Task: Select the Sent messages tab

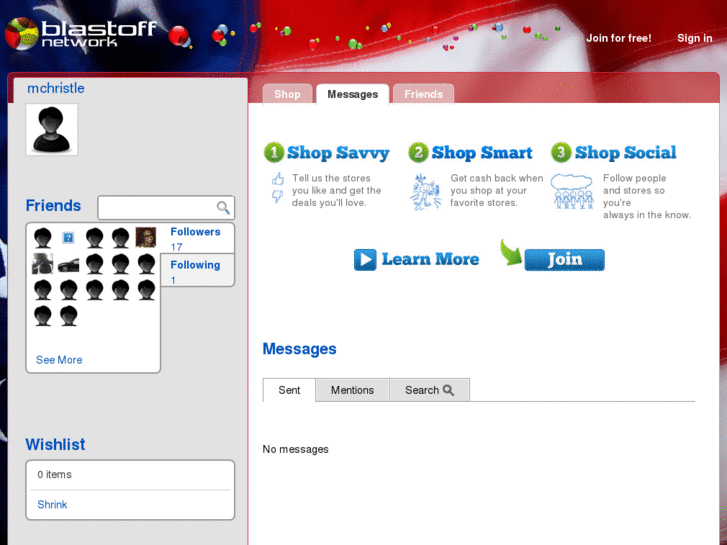Action: 289,390
